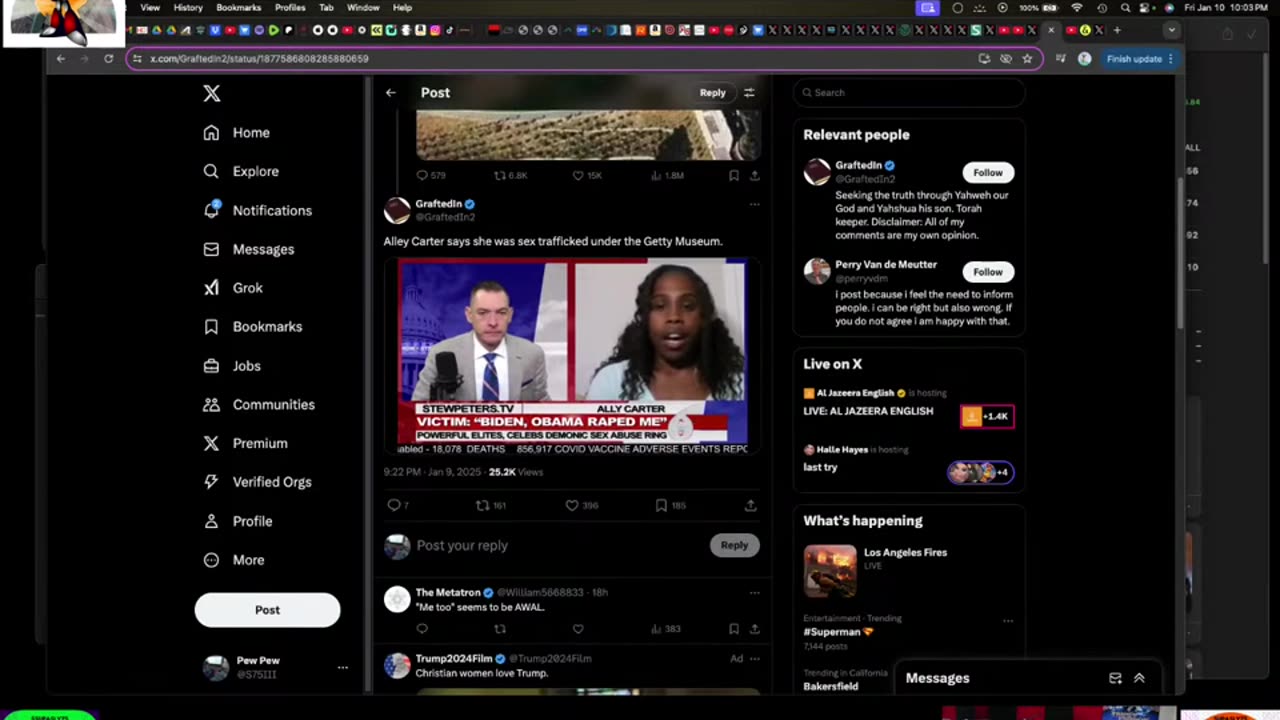This screenshot has height=720, width=1280.
Task: Open the Bakersfield trend
Action: tap(830, 687)
